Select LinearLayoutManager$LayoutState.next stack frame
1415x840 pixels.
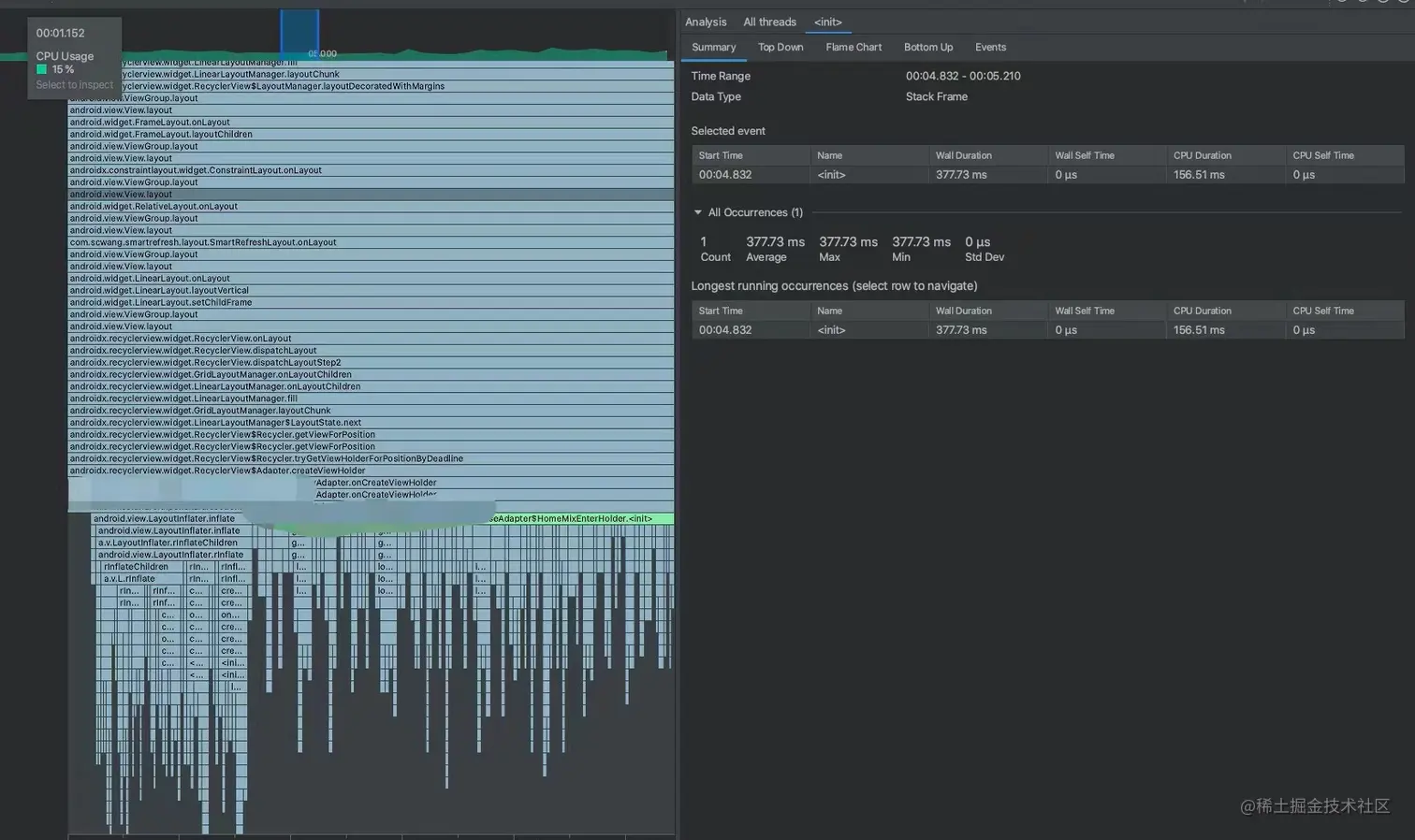pyautogui.click(x=371, y=423)
